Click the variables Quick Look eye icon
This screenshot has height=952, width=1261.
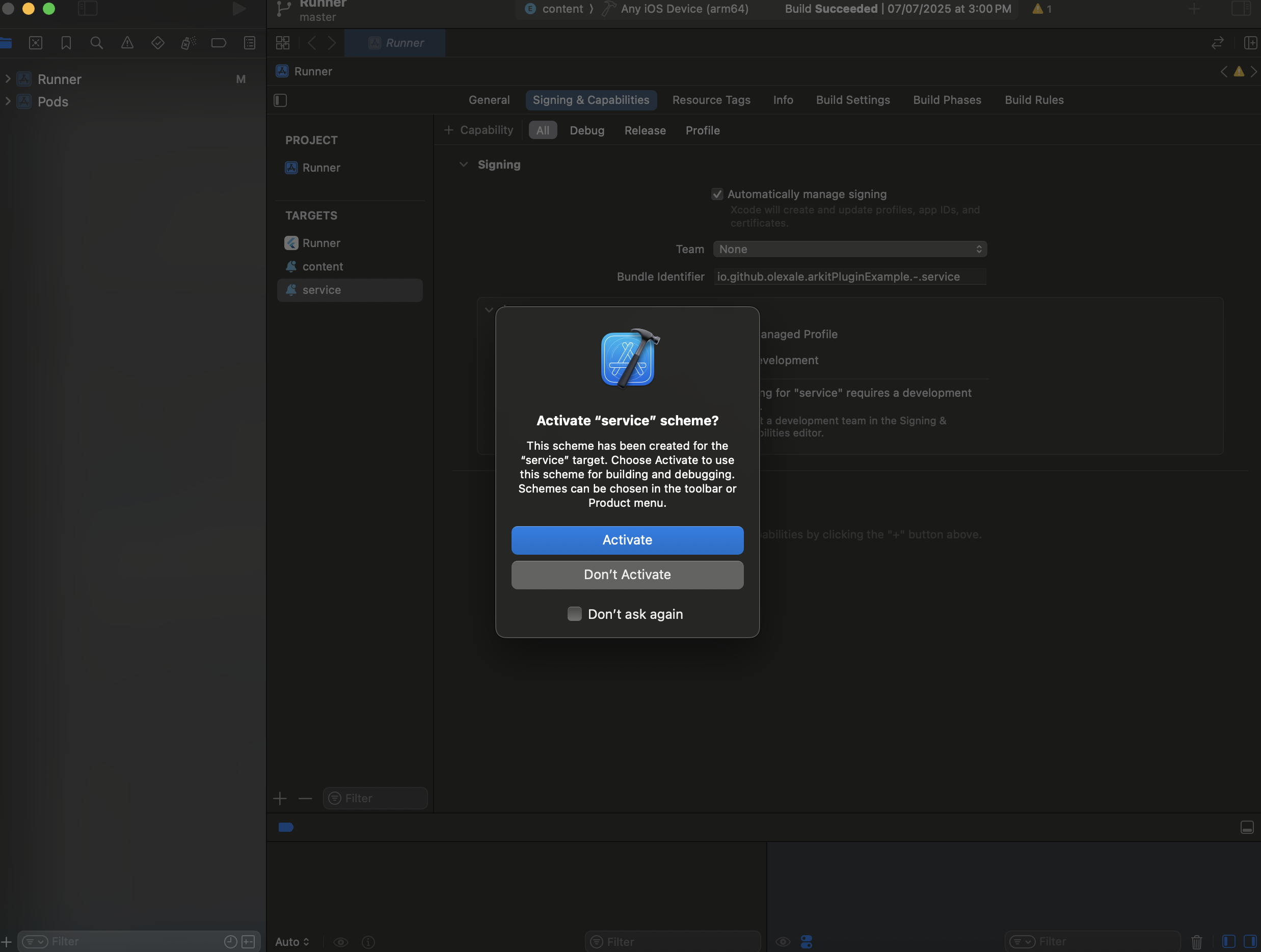(x=341, y=942)
